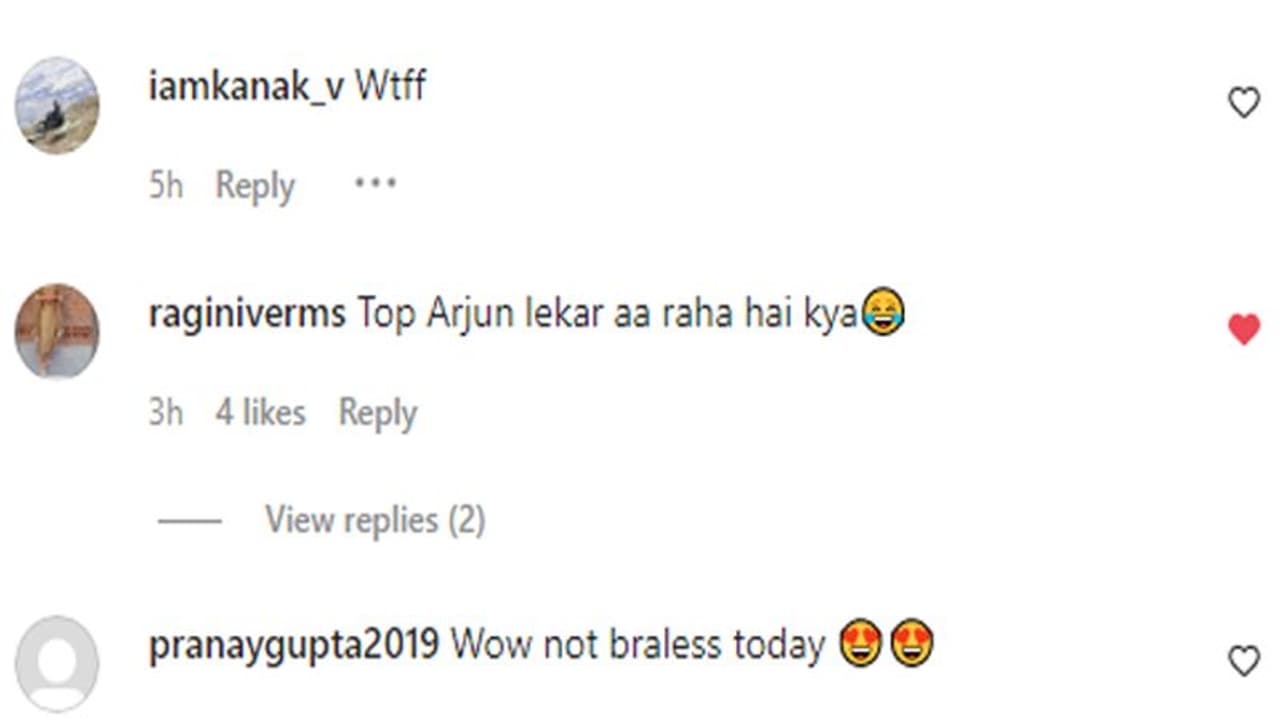1280x722 pixels.
Task: Click the 5h timestamp on first comment
Action: [x=166, y=185]
